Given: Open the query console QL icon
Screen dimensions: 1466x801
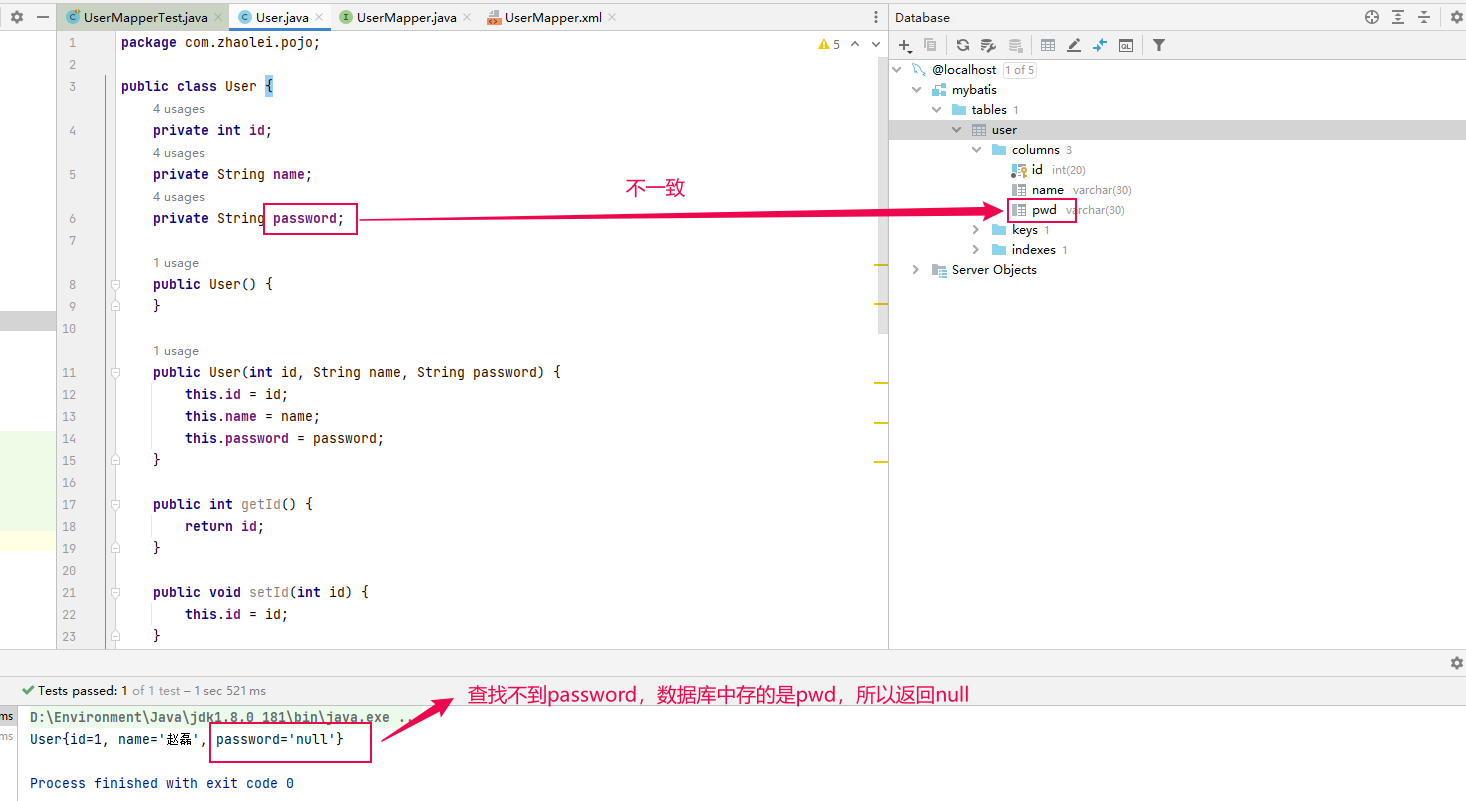Looking at the screenshot, I should coord(1126,45).
